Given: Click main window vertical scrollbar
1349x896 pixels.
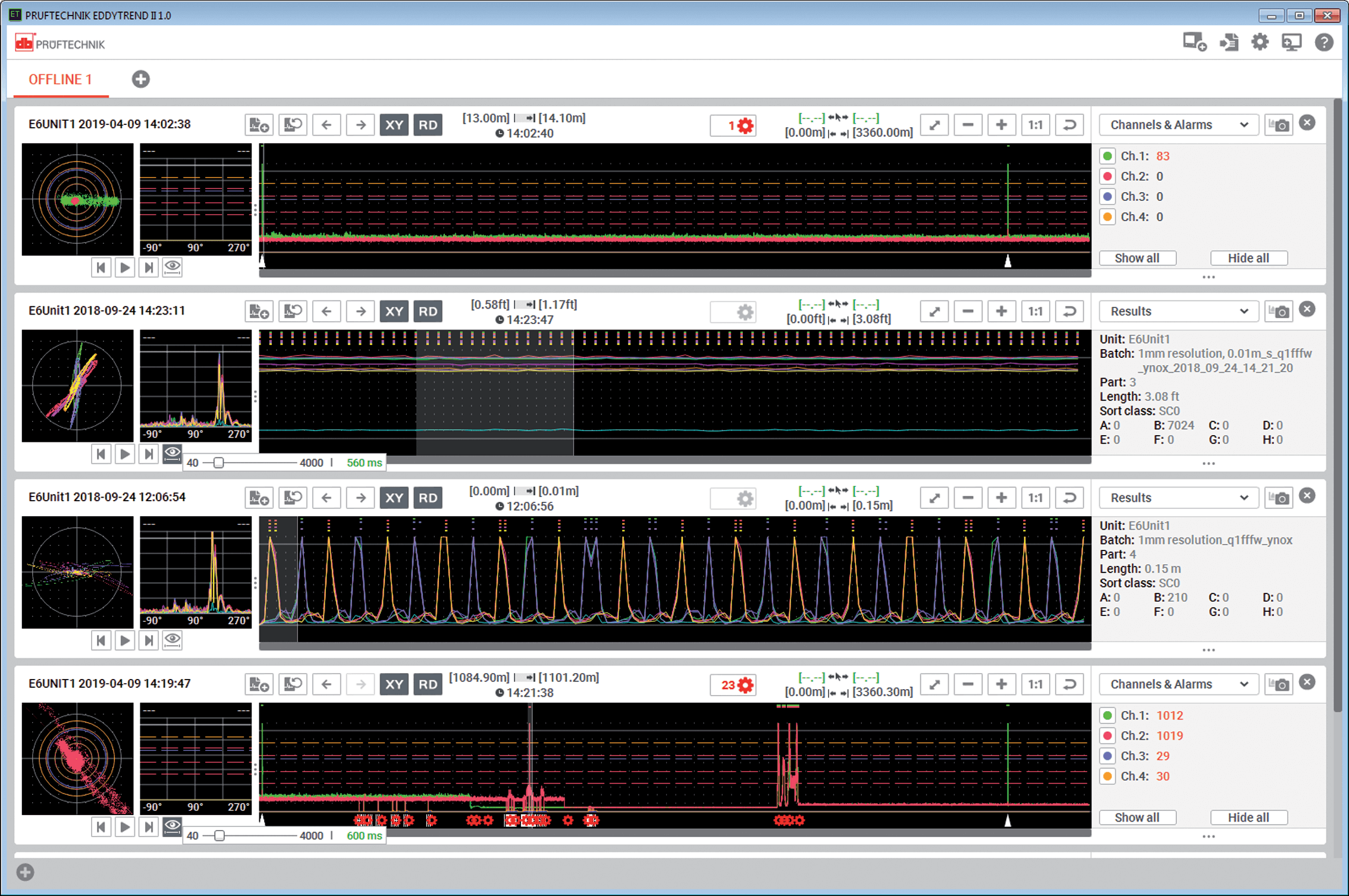Looking at the screenshot, I should coord(1338,404).
